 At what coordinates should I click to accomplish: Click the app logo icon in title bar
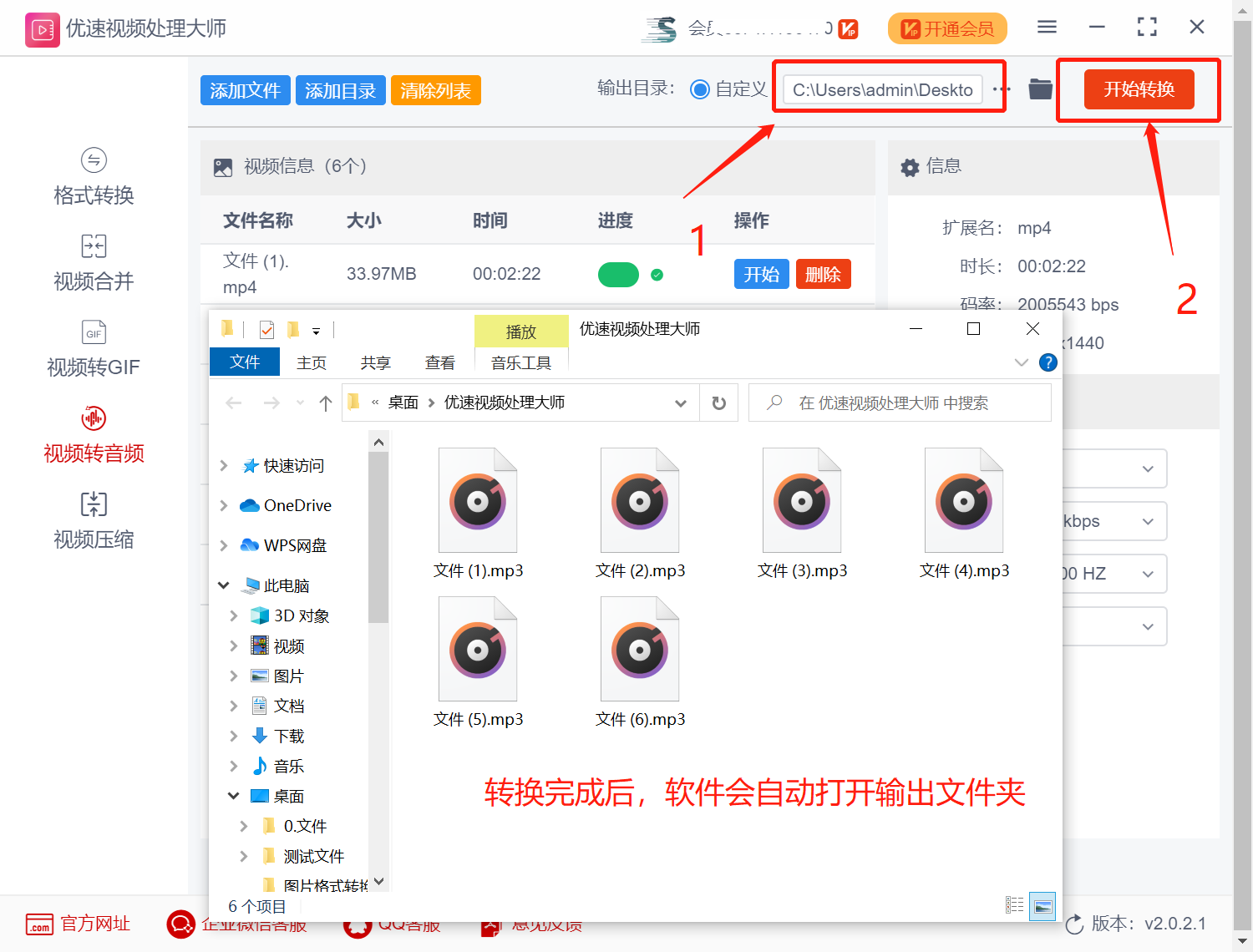(x=42, y=29)
